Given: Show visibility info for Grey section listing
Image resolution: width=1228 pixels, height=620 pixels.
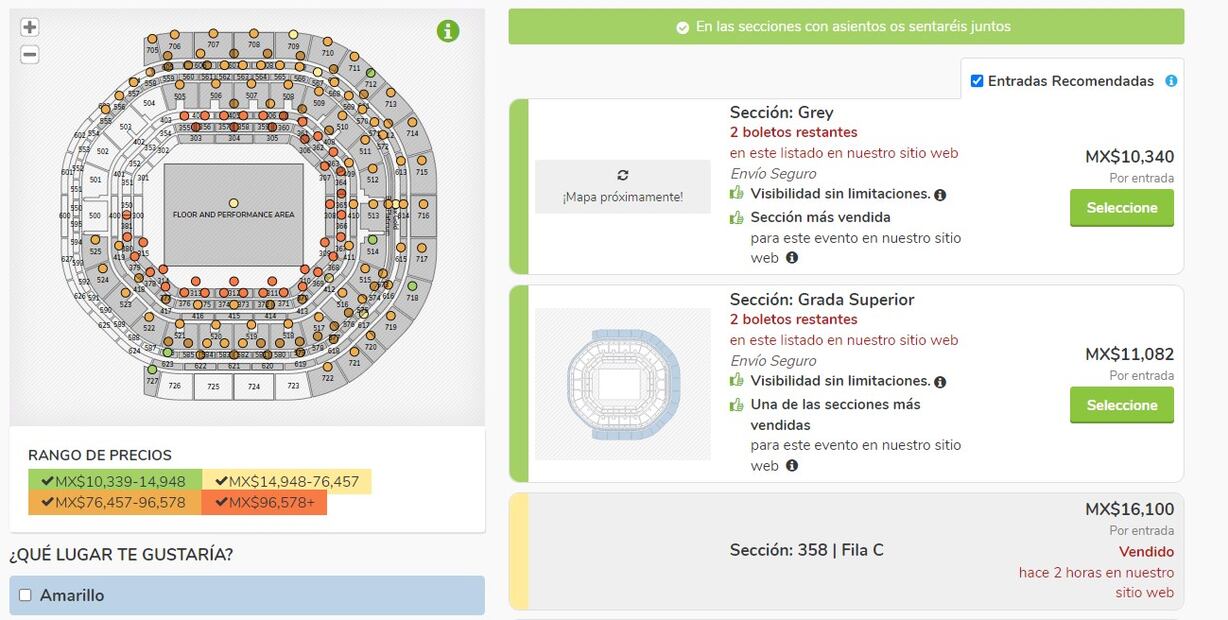Looking at the screenshot, I should click(x=940, y=195).
